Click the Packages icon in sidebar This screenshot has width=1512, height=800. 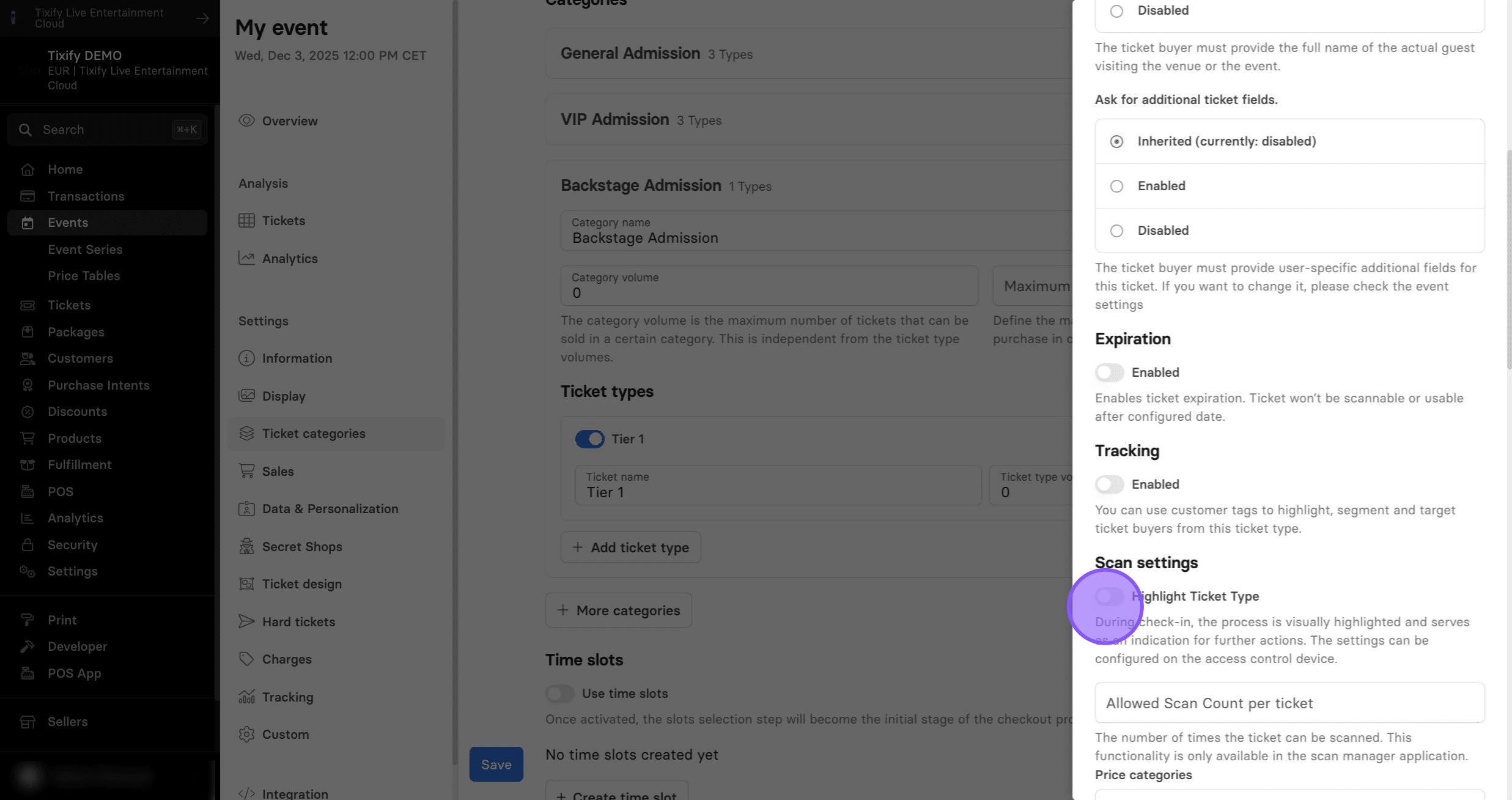(x=27, y=332)
